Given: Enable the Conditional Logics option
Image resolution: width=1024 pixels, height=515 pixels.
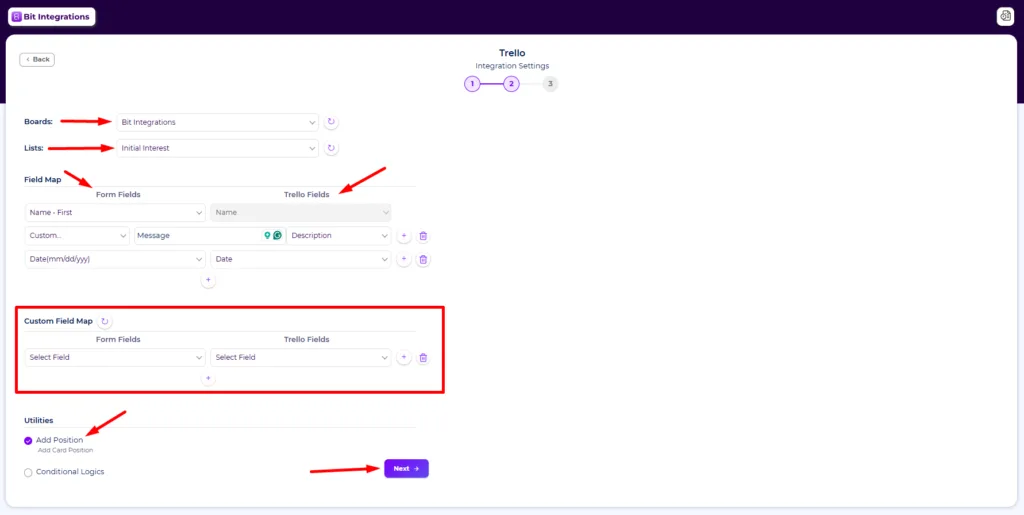Looking at the screenshot, I should pos(28,473).
